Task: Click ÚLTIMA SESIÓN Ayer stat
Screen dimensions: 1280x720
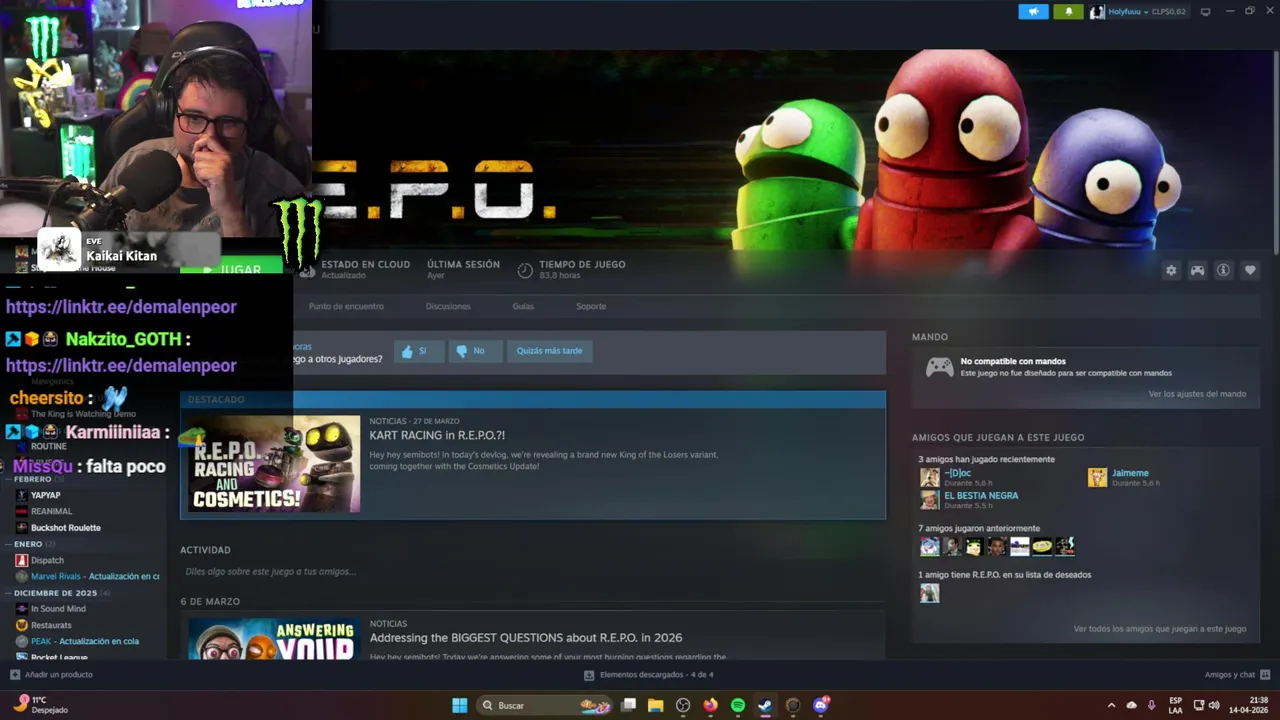Action: (x=463, y=269)
